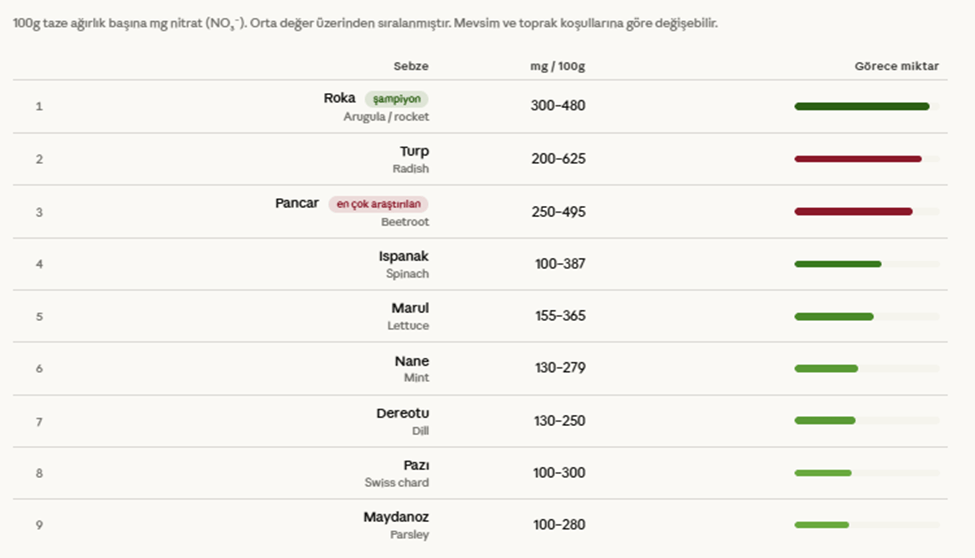Click the 300–480 nitrate value
This screenshot has width=975, height=558.
point(558,106)
